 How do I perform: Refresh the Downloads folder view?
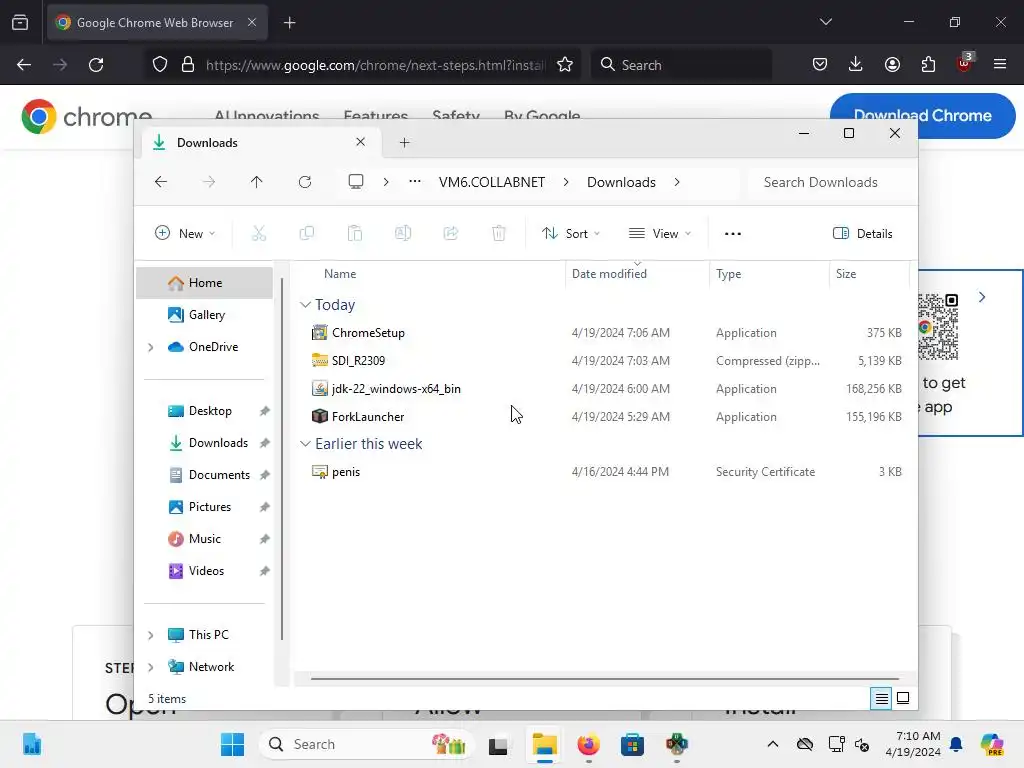[305, 182]
